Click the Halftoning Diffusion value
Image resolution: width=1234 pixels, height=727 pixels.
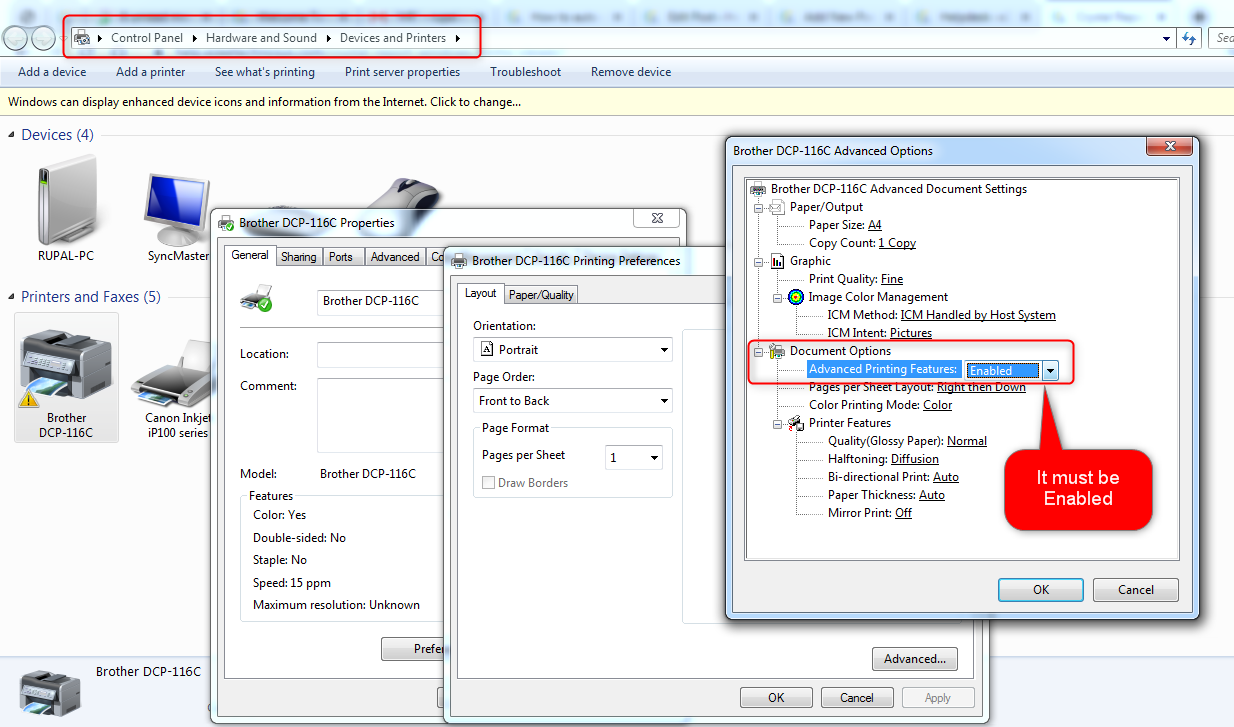click(915, 459)
